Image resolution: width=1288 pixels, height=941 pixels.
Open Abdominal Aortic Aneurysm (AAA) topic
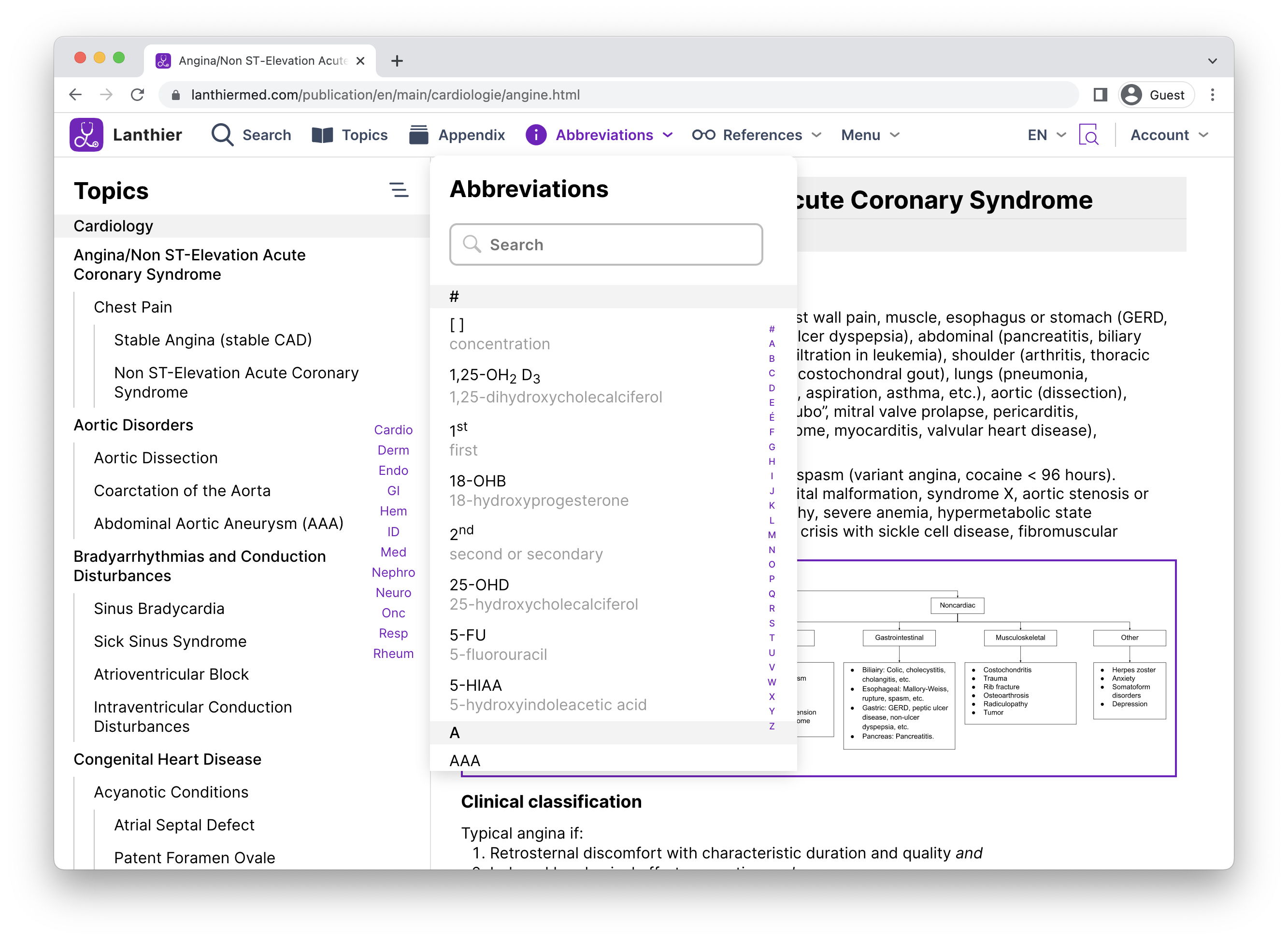point(219,524)
